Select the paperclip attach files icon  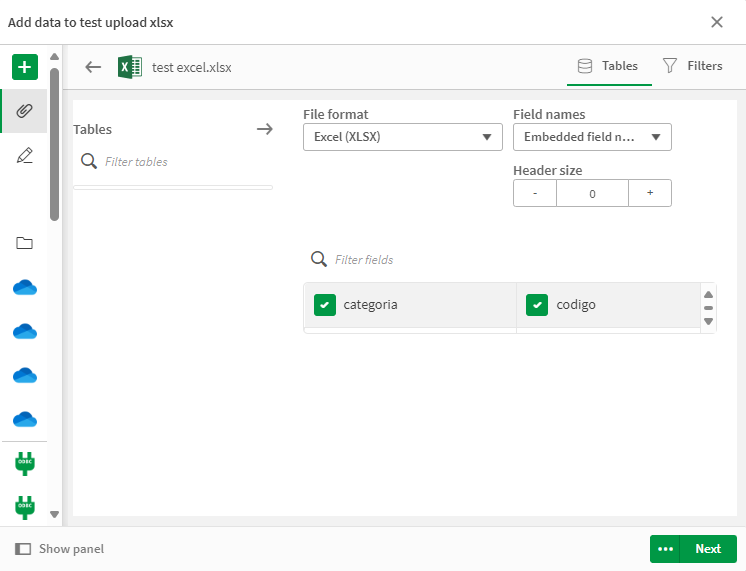[x=25, y=111]
